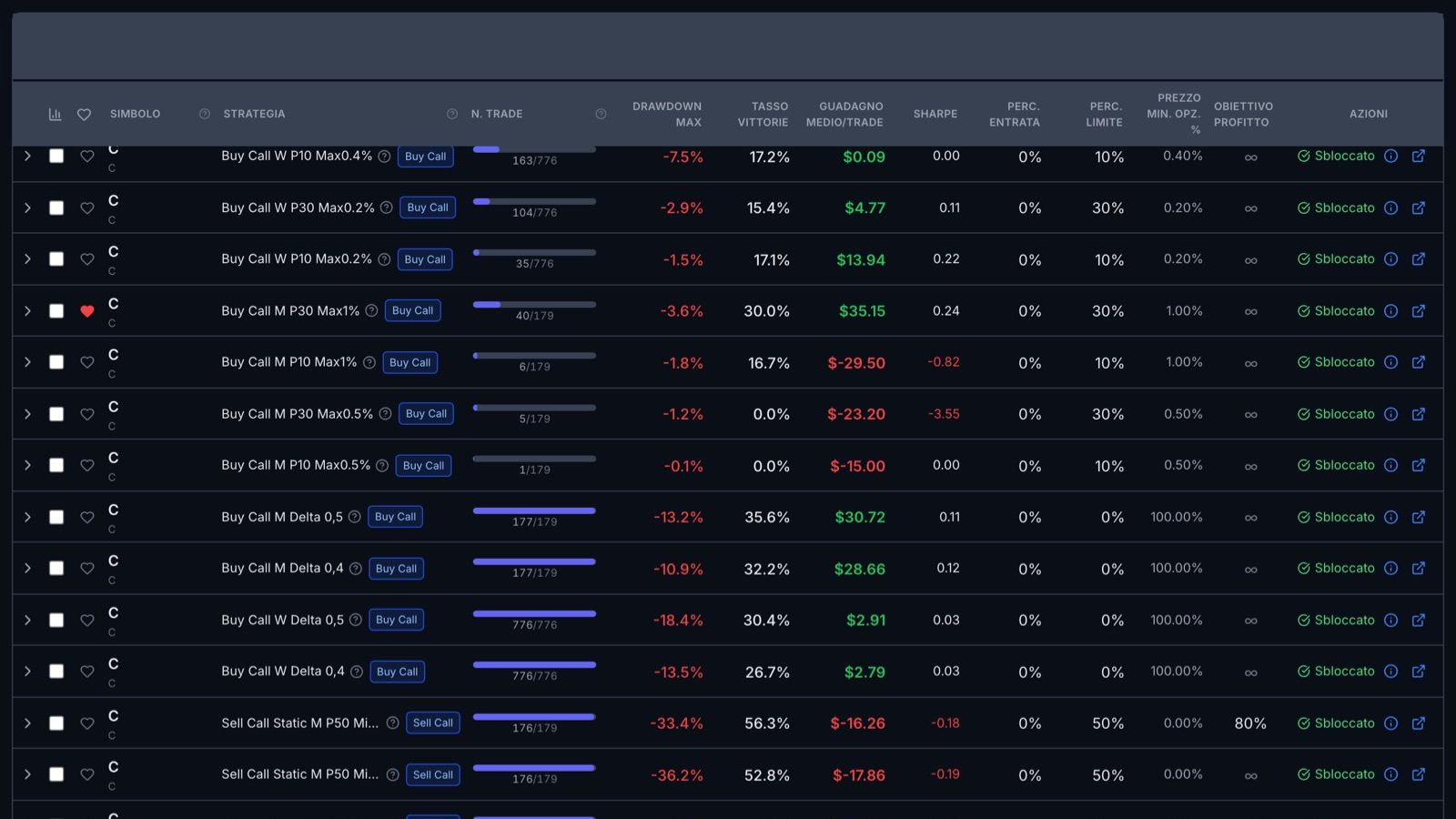Select the Buy Call M P10 Max1% checkbox
This screenshot has width=1456, height=819.
tap(56, 362)
